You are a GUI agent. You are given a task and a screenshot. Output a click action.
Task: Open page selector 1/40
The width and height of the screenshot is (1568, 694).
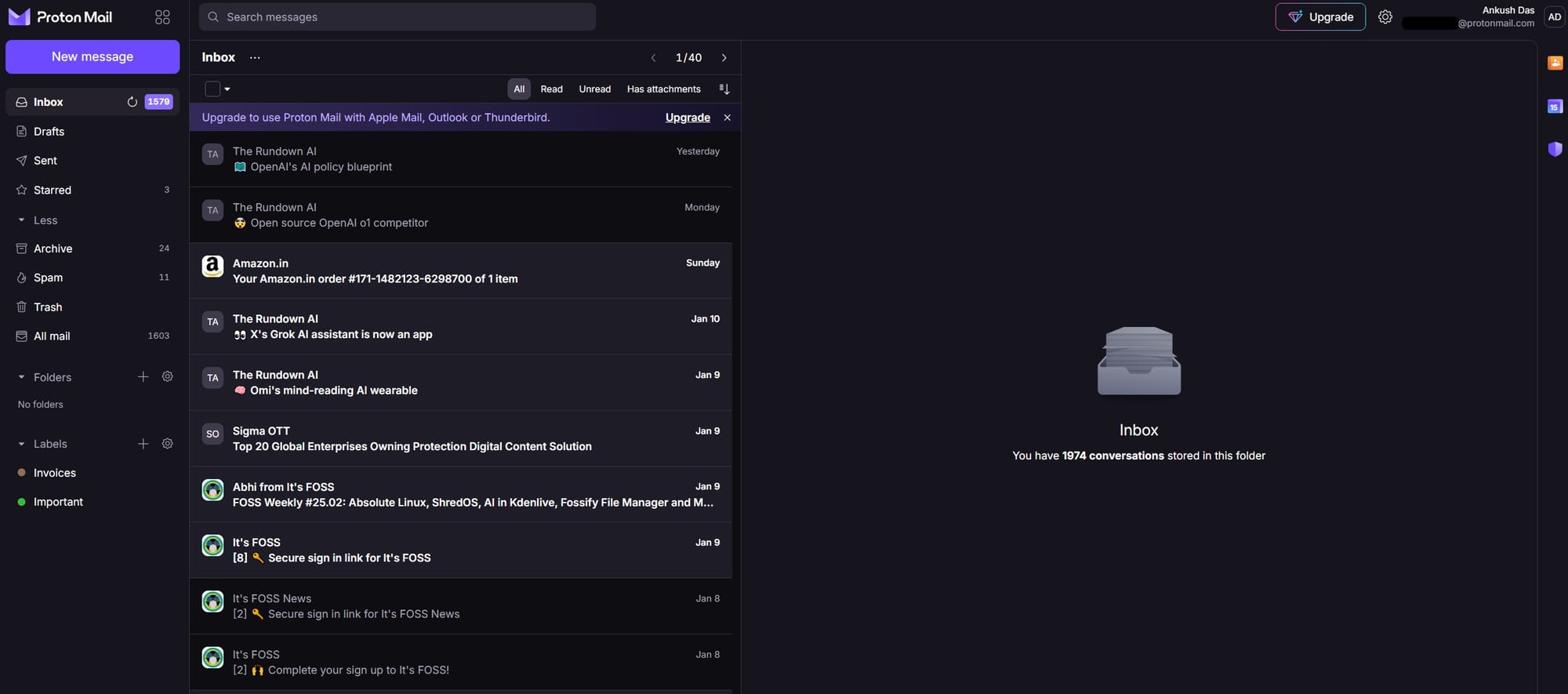click(688, 58)
